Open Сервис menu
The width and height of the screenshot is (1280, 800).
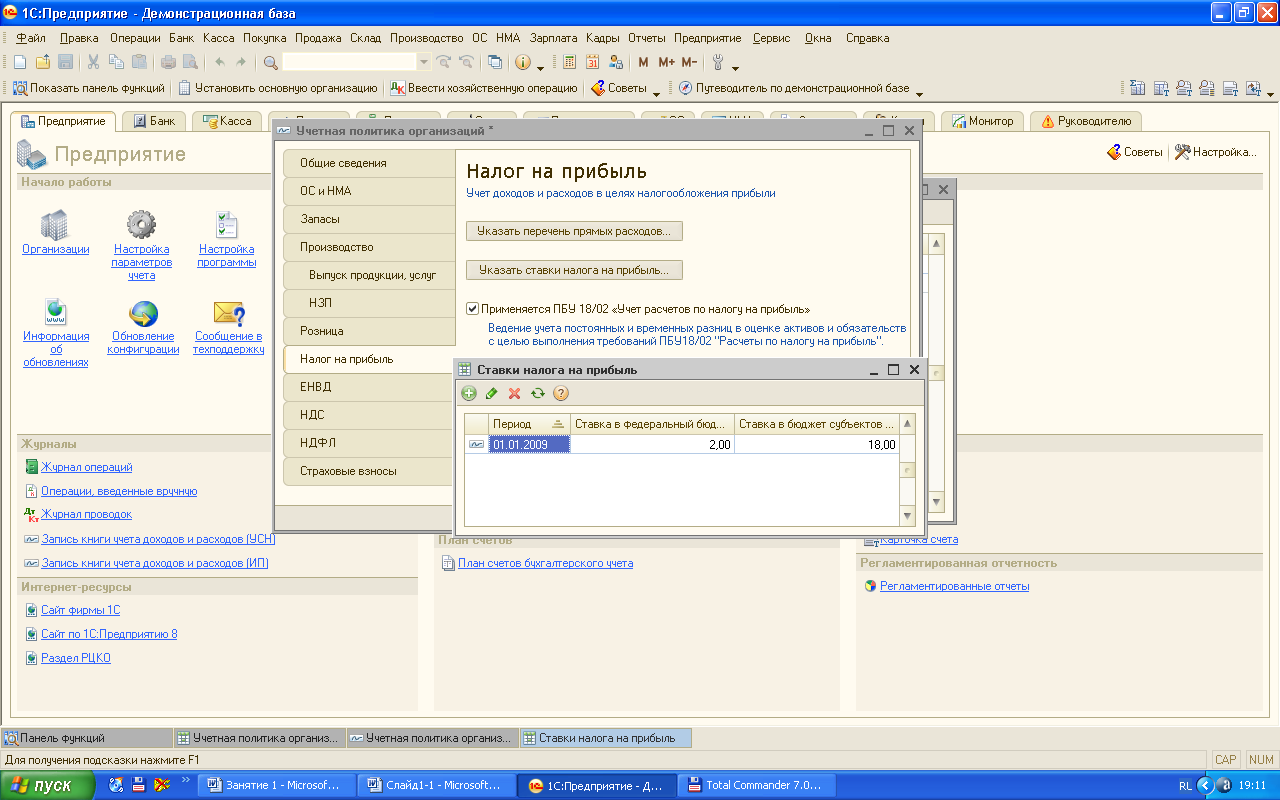tap(771, 38)
